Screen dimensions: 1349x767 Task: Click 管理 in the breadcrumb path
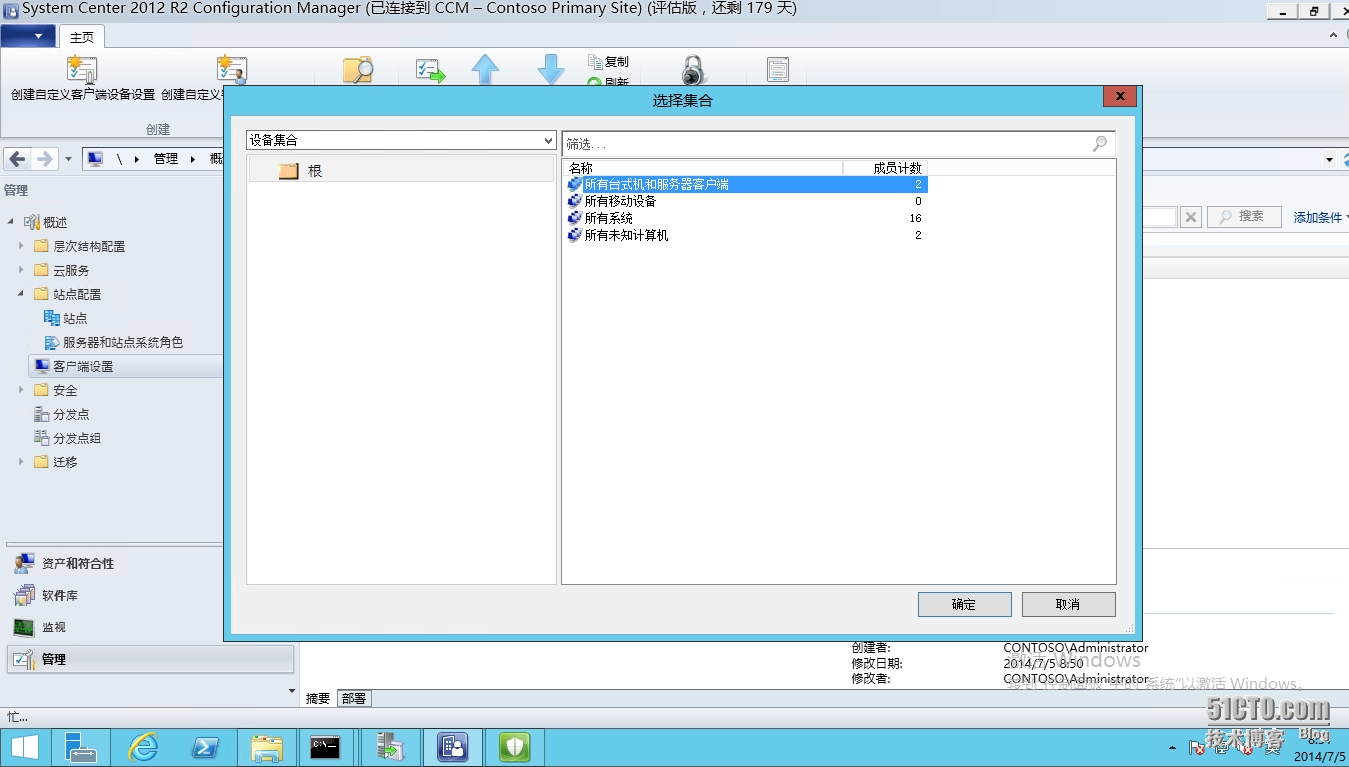(166, 159)
